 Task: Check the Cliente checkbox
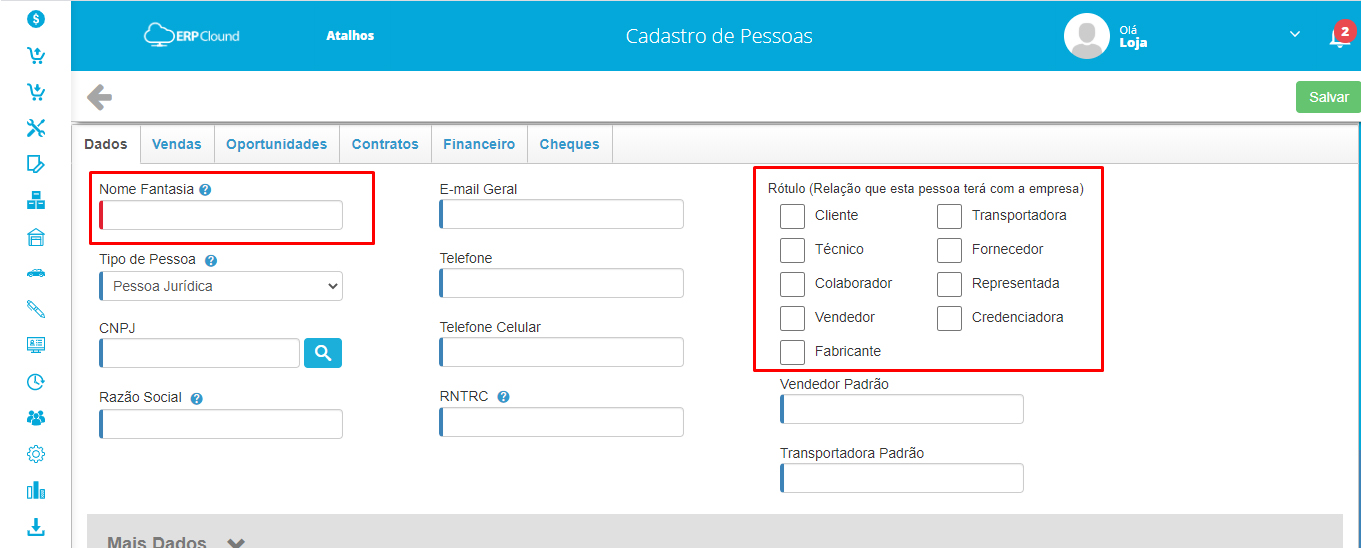(792, 216)
